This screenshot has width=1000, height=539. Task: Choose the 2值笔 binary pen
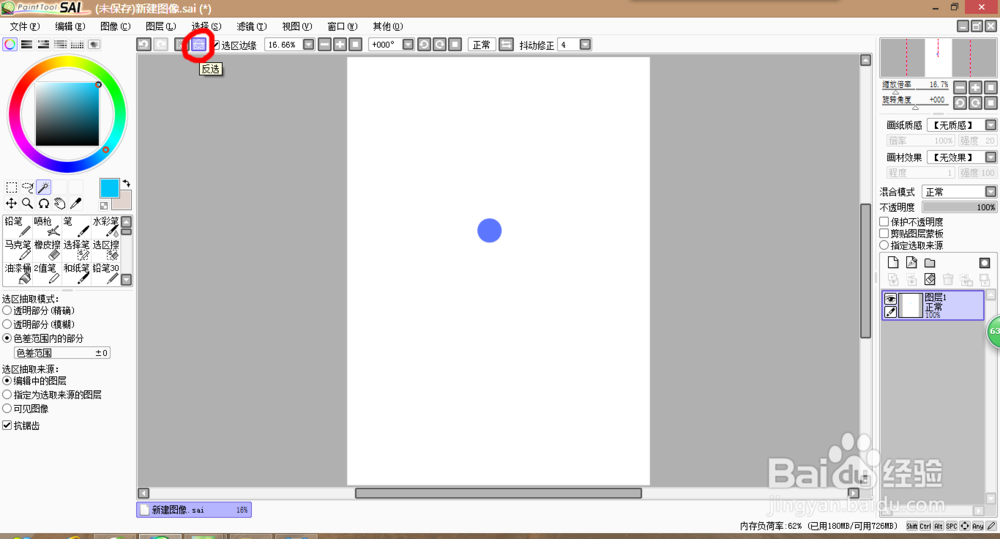tap(47, 274)
